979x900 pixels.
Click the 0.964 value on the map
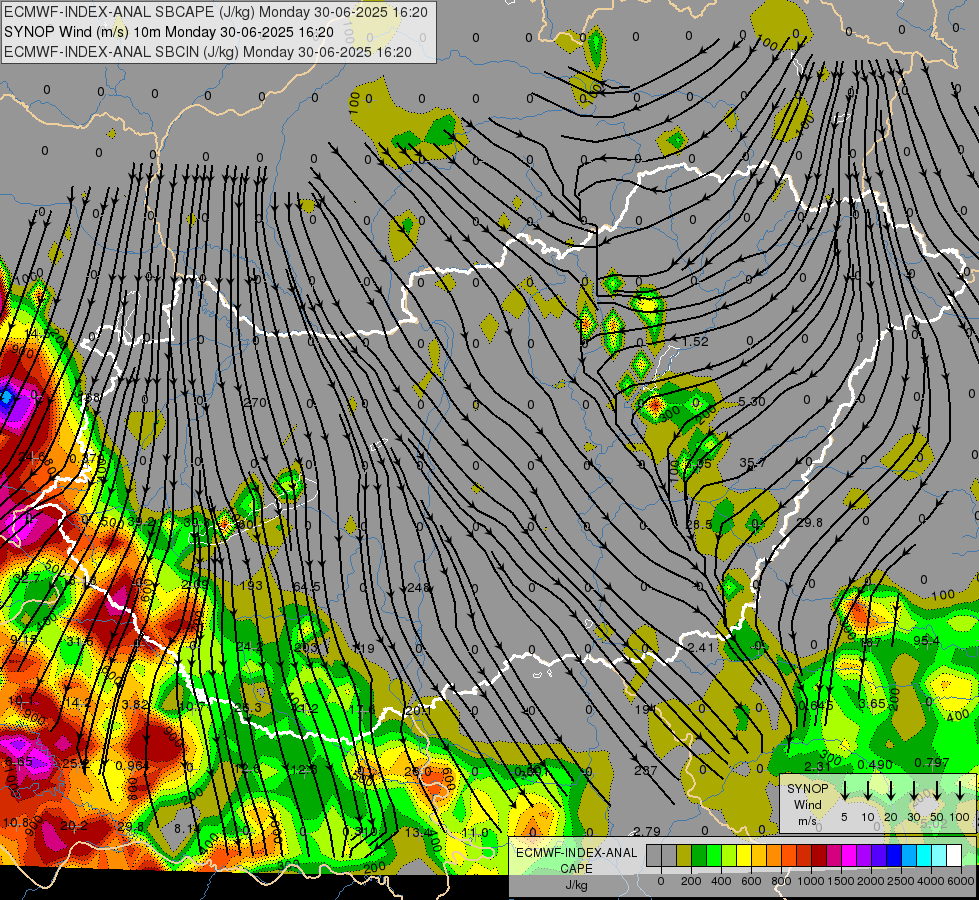pos(132,766)
